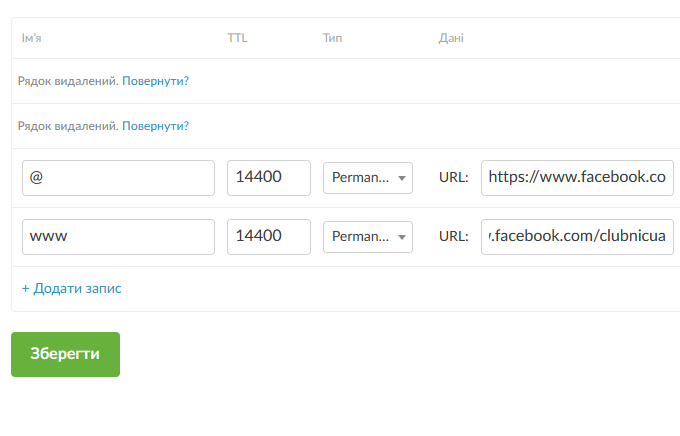Screen dimensions: 680x436
Task: Click the 'Тип' column header
Action: (333, 39)
